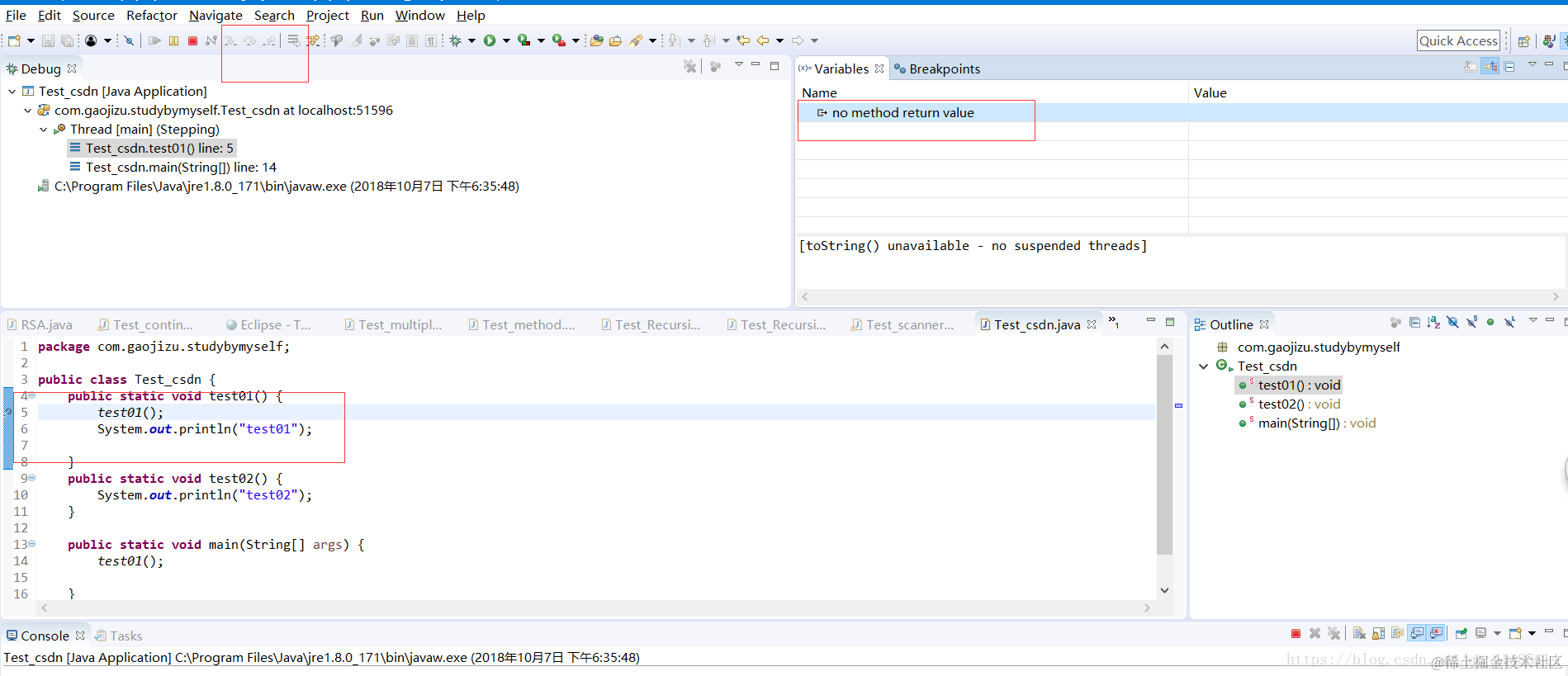Click the editor vertical scrollbar
Screen dimensions: 1568x676
(1164, 455)
